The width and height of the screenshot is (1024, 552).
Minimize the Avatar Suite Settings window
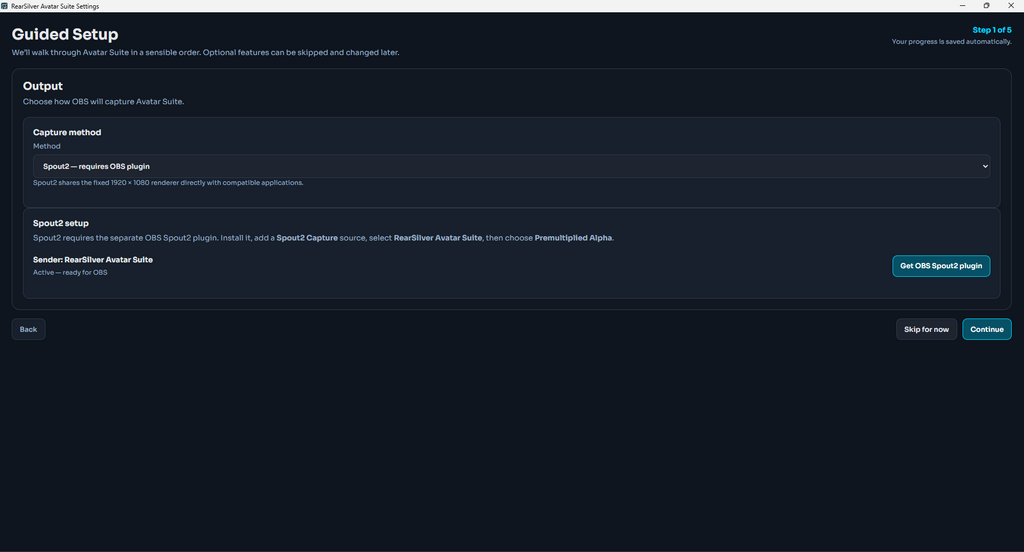(x=962, y=6)
